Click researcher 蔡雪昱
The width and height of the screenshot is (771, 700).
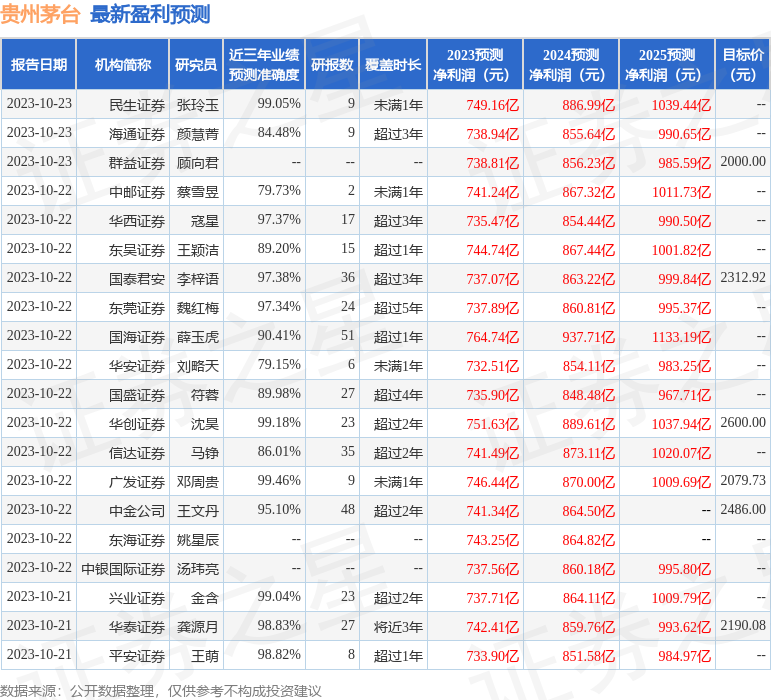pos(198,192)
